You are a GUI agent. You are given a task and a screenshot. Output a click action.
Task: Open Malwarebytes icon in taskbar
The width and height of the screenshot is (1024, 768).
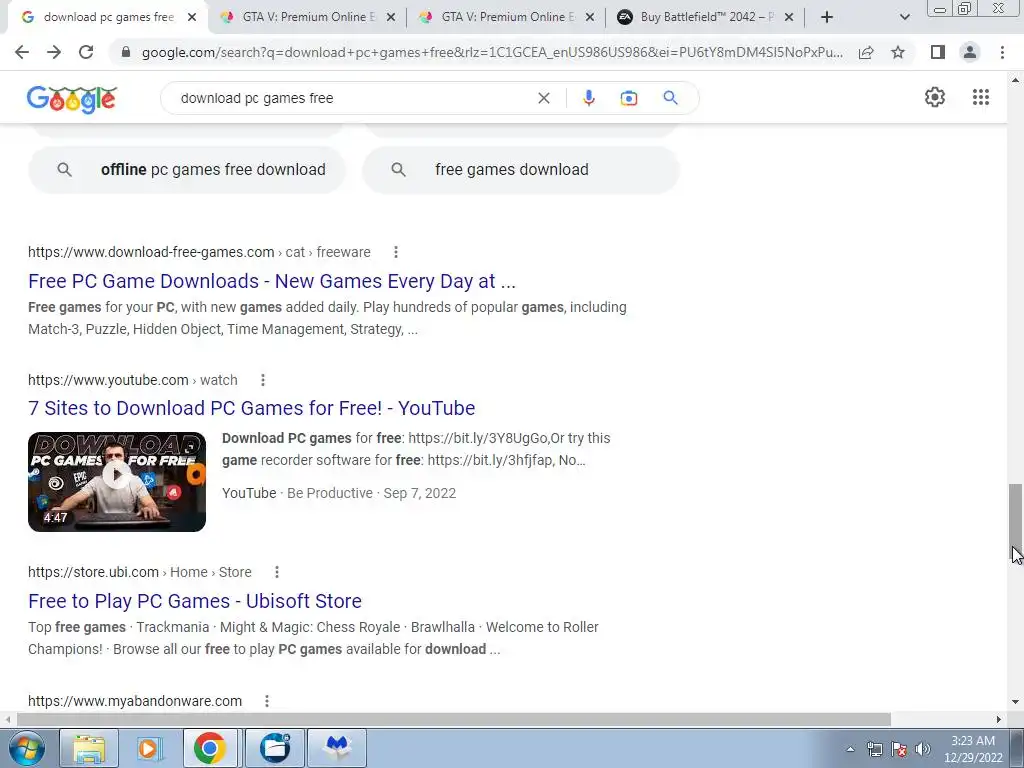click(x=338, y=748)
